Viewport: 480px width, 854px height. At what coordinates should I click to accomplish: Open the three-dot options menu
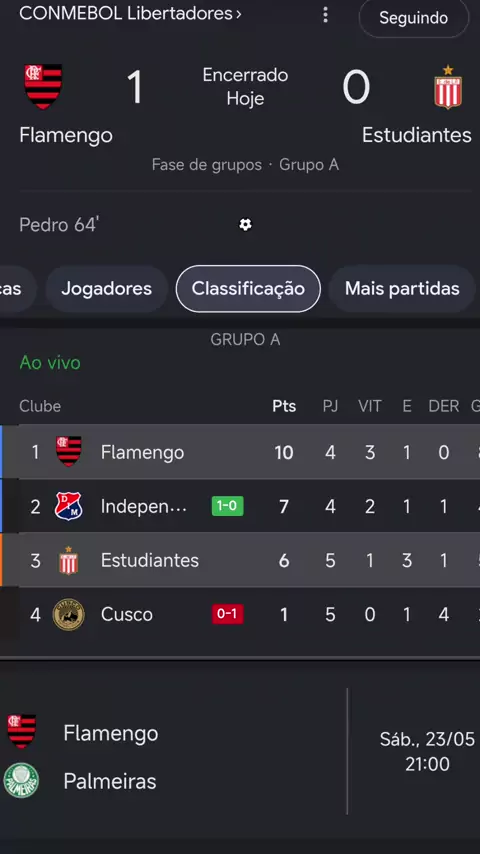[325, 15]
